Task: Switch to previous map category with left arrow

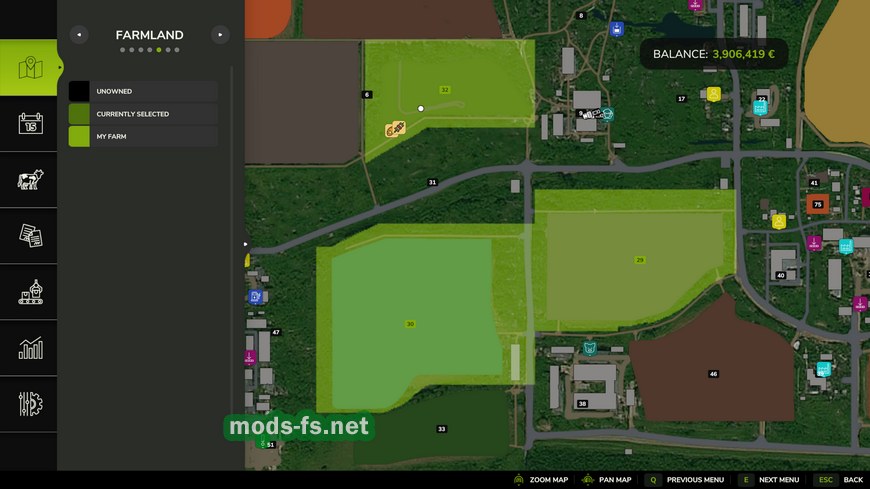Action: coord(78,35)
